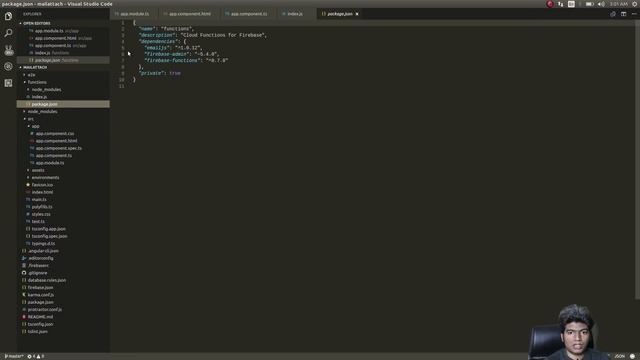The width and height of the screenshot is (640, 360).
Task: Open .firebaserc in file tree
Action: coord(38,266)
